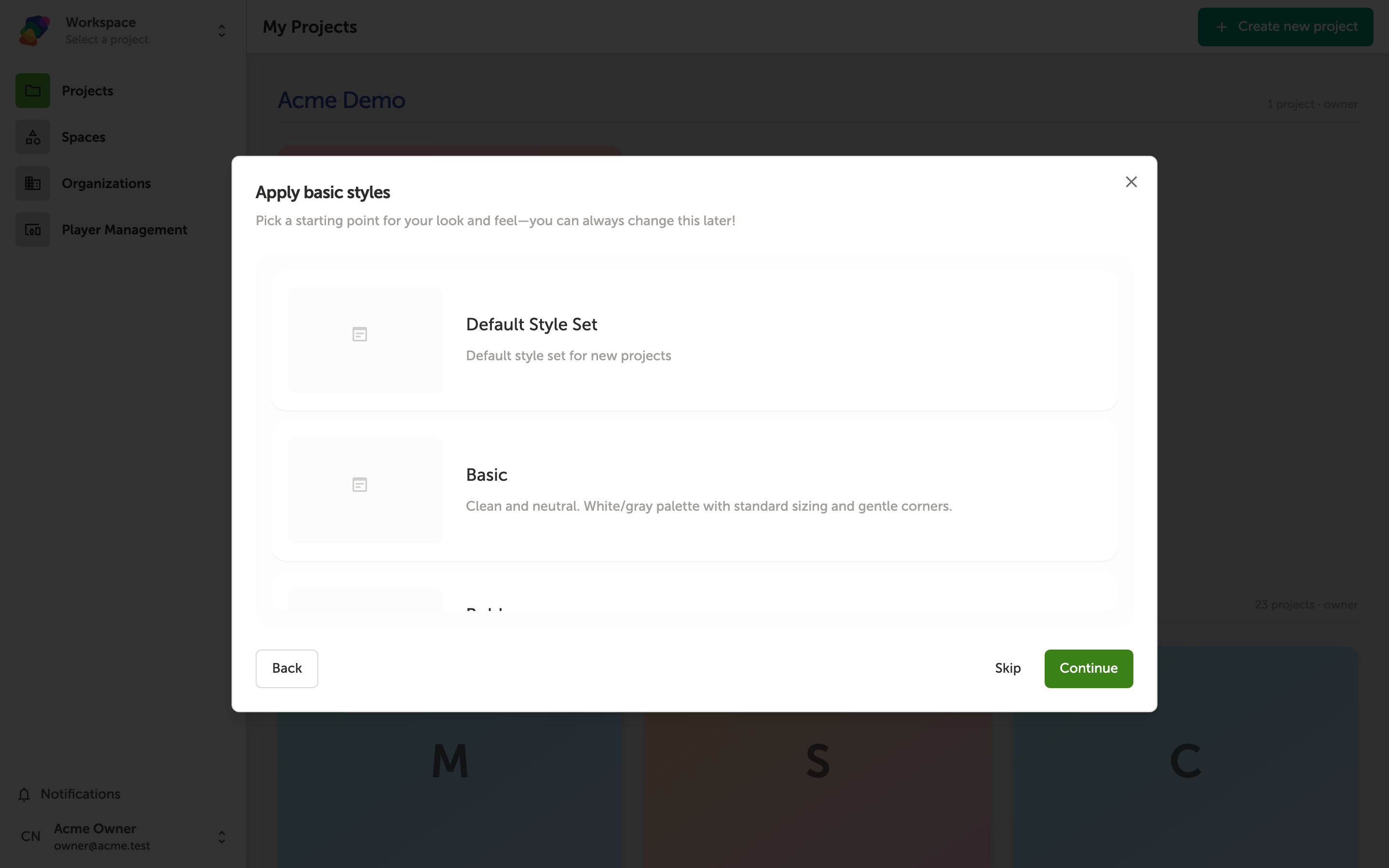Click the workspace logo icon
This screenshot has height=868, width=1389.
34,30
